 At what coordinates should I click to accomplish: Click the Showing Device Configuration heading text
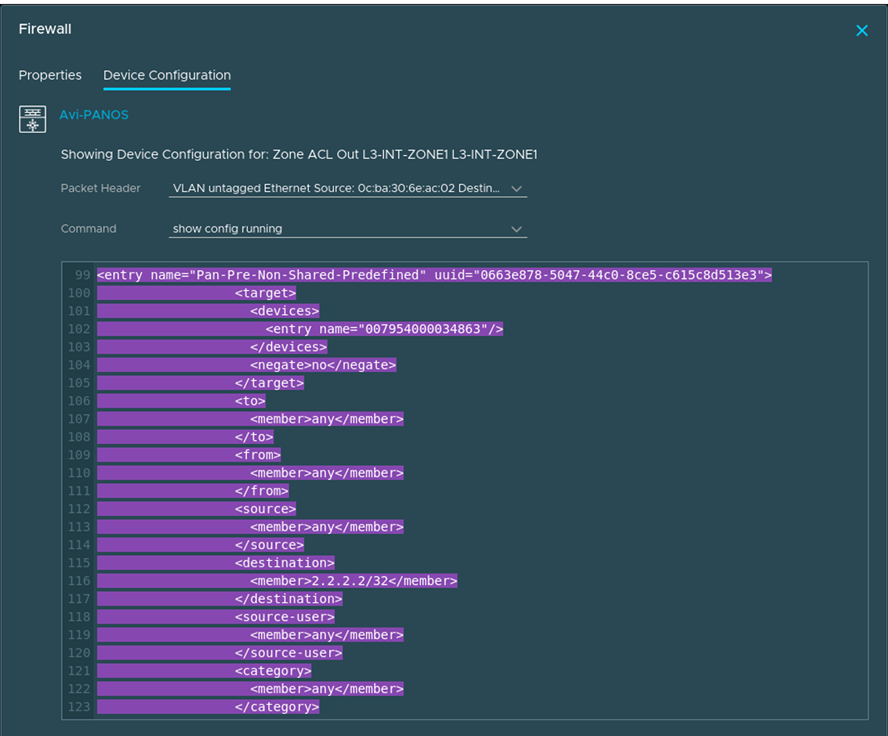299,155
